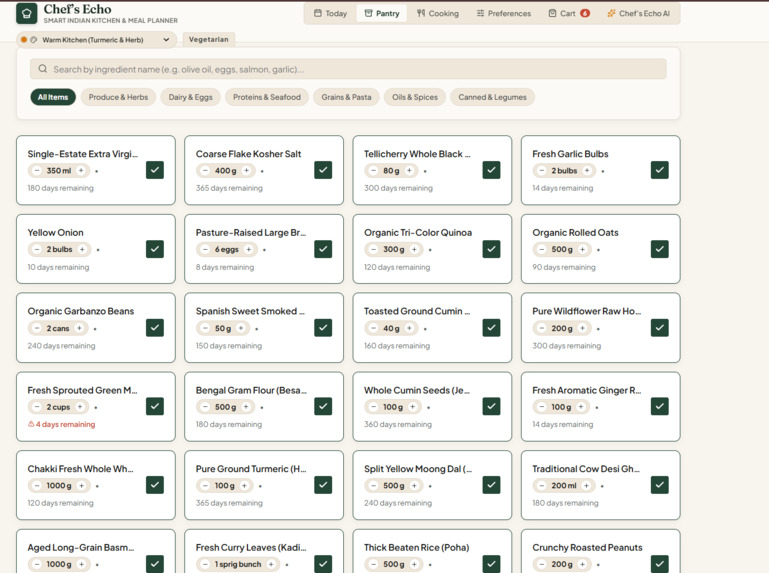Filter by Dairy & Eggs
This screenshot has height=573, width=769.
pyautogui.click(x=190, y=97)
